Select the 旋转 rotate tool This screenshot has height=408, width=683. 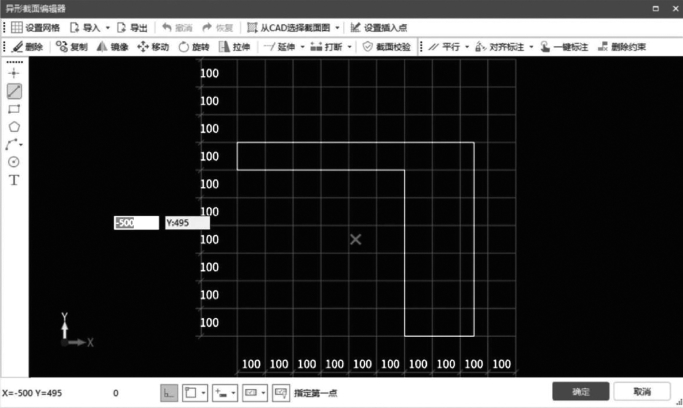pos(194,47)
